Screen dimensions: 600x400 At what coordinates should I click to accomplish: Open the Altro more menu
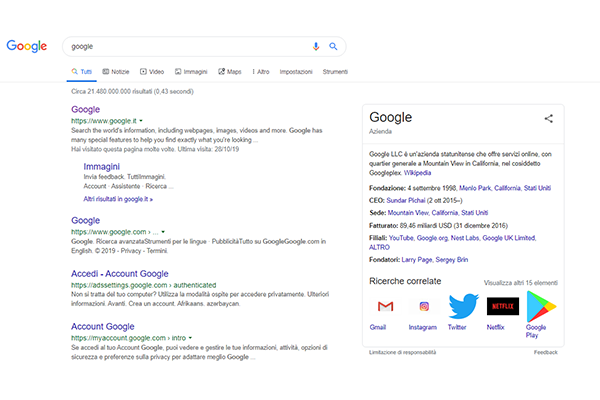pyautogui.click(x=261, y=72)
